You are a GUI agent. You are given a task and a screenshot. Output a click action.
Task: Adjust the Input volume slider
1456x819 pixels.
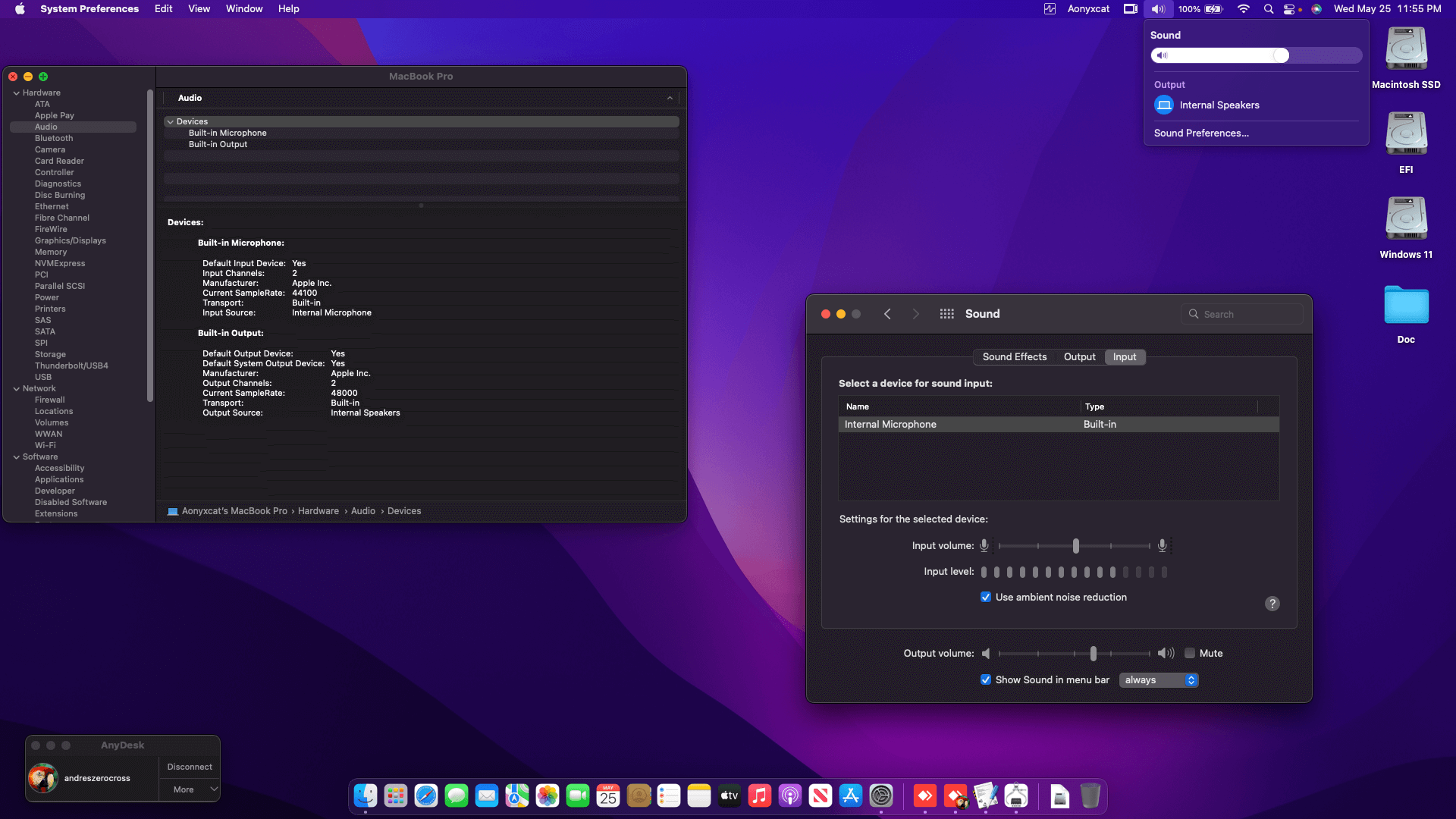coord(1075,546)
